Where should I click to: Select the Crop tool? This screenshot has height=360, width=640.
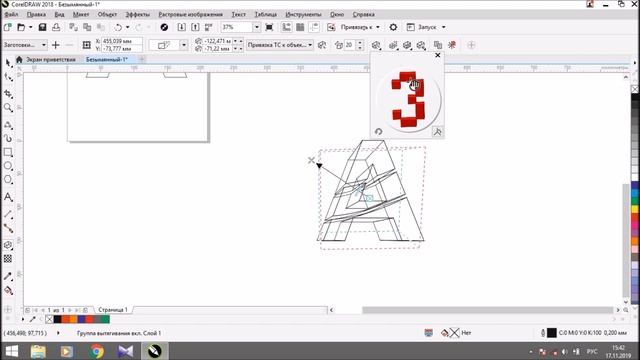(8, 94)
